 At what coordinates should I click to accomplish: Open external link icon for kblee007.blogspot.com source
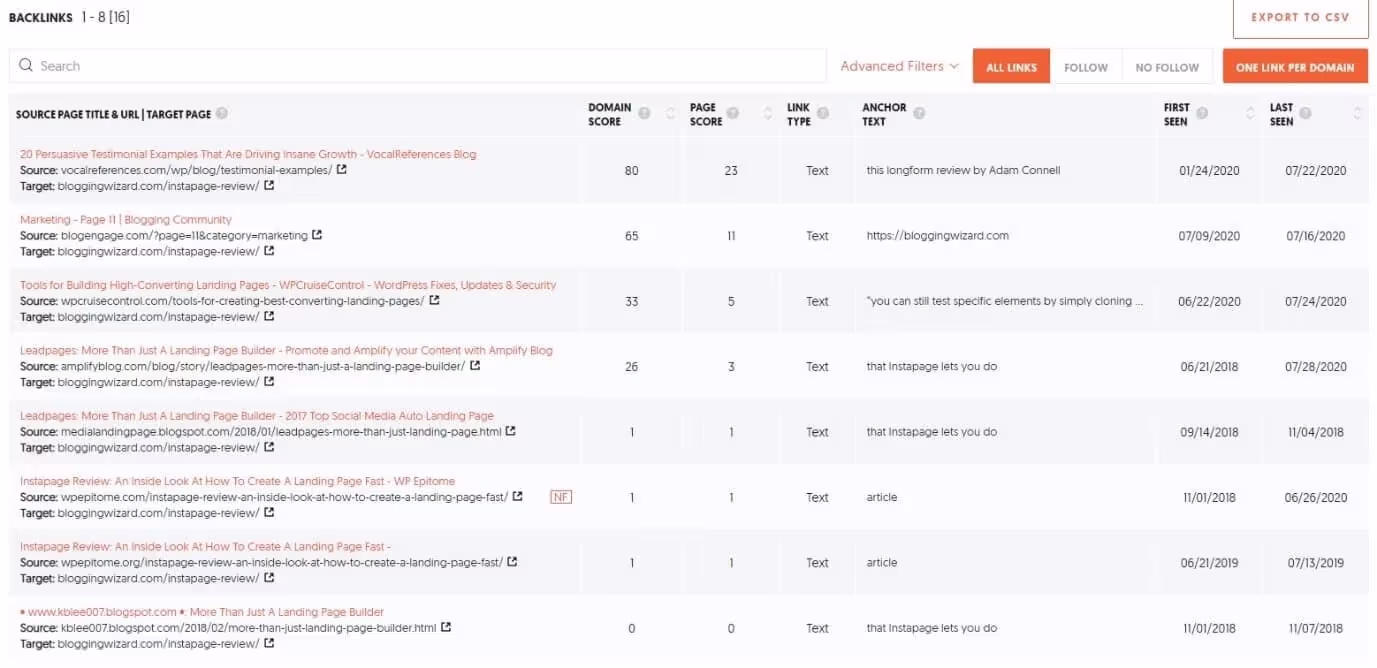(446, 627)
